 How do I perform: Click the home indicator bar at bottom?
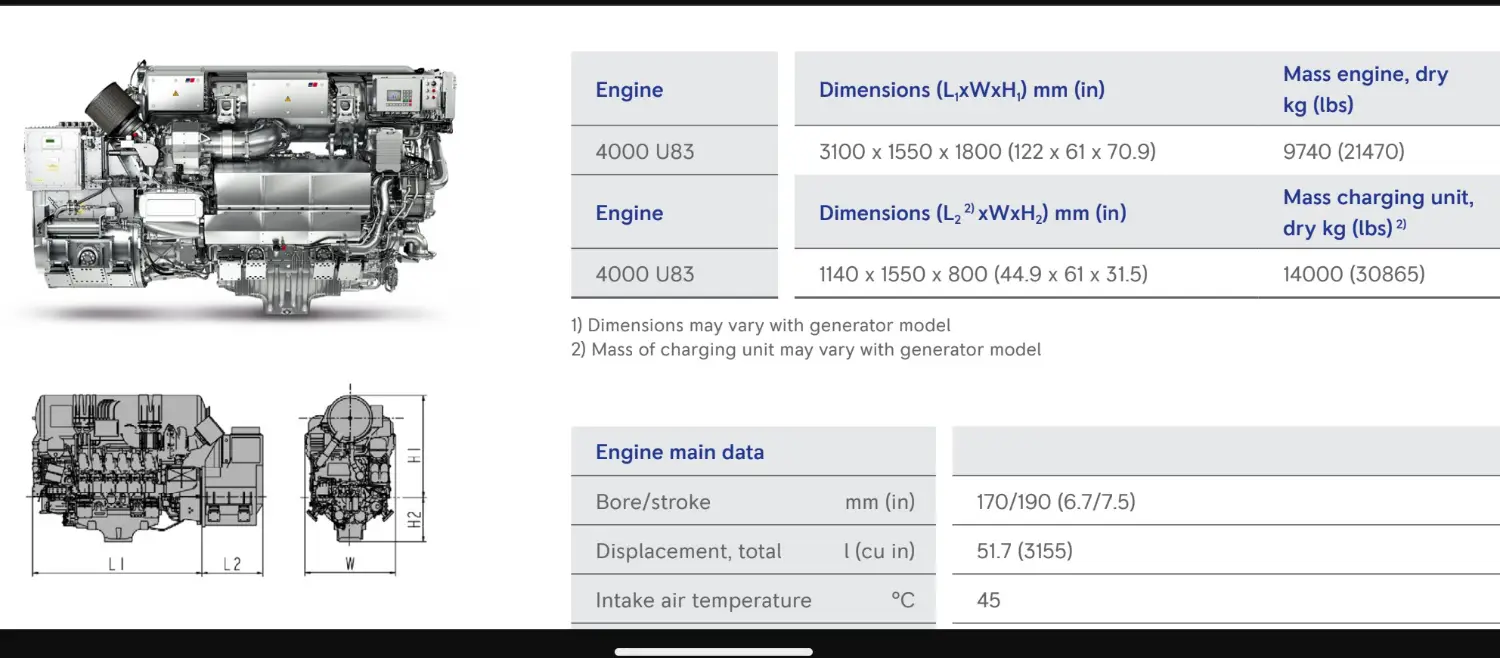coord(713,652)
